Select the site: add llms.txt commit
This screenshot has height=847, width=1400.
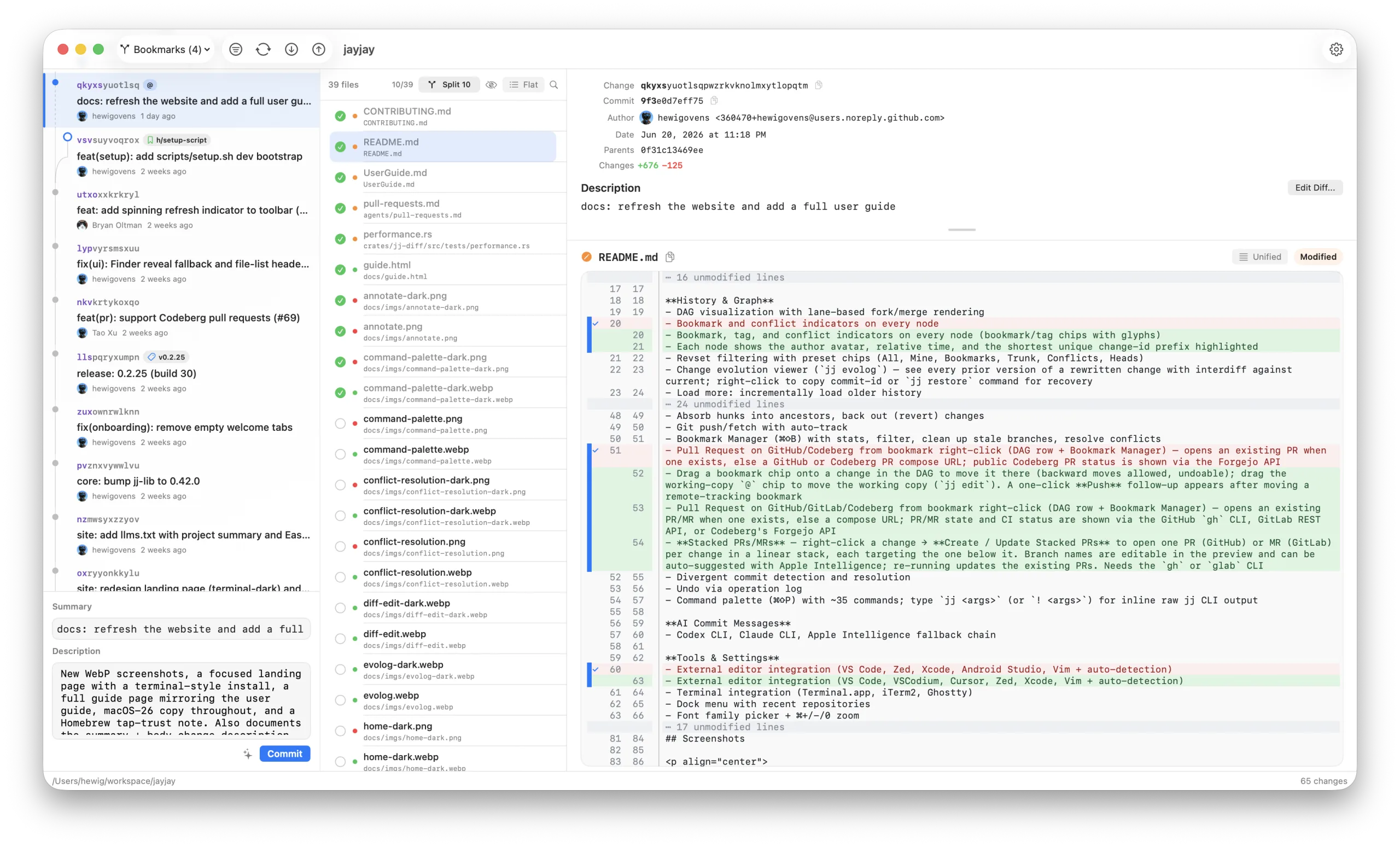click(182, 535)
